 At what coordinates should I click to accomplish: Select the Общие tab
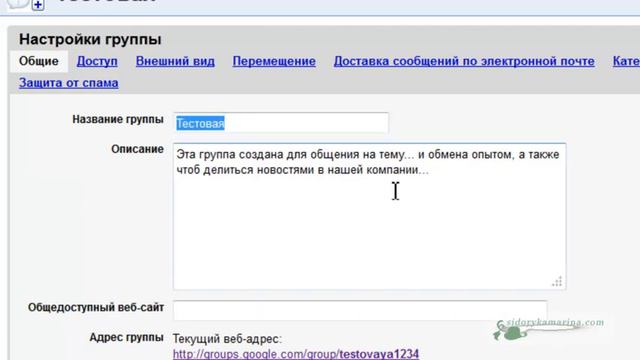point(39,61)
